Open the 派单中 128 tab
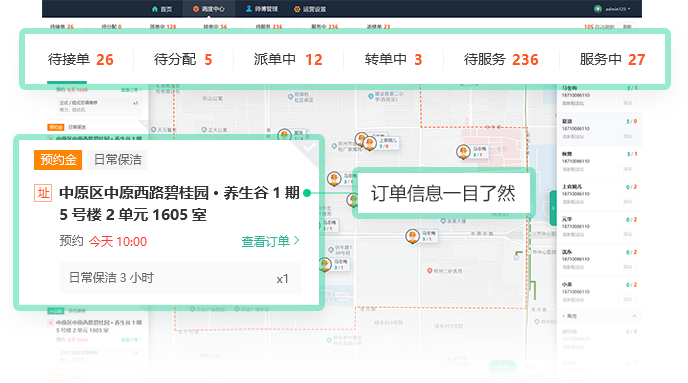The width and height of the screenshot is (688, 383). coord(163,26)
